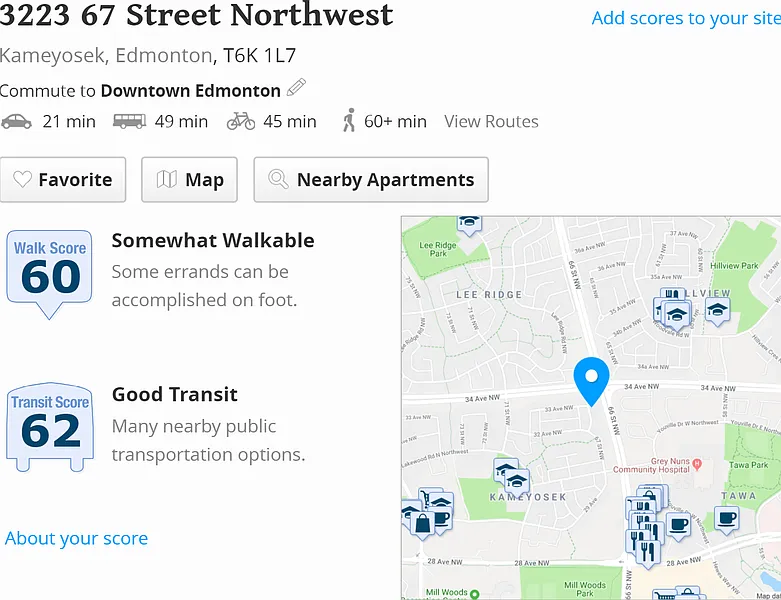
Task: Edit commute destination with the pencil icon
Action: tap(296, 88)
